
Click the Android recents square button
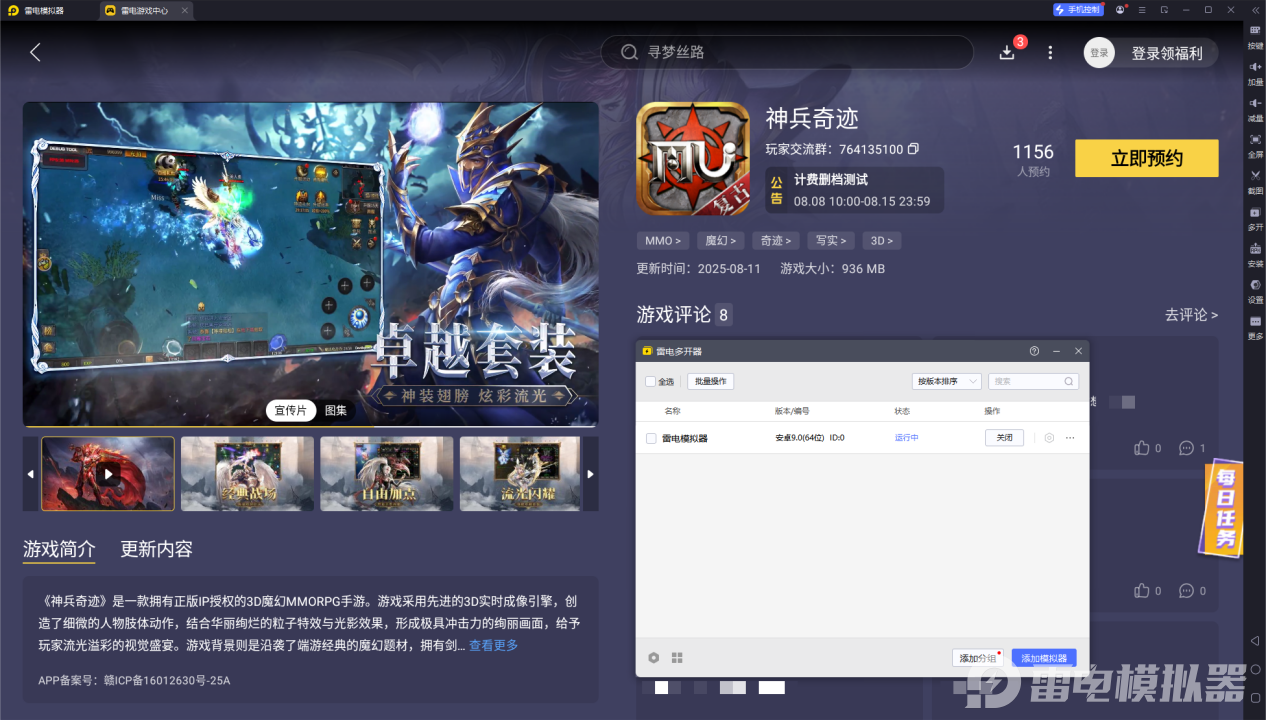click(1255, 696)
